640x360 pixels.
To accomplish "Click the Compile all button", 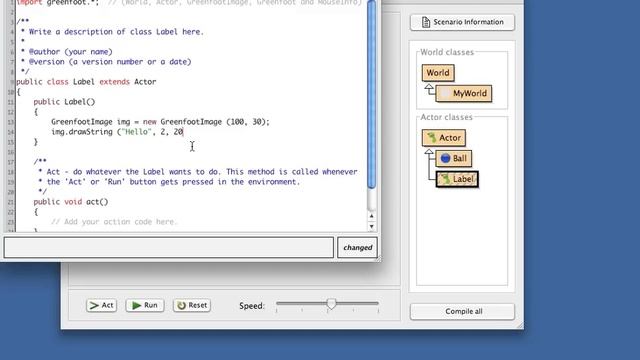I will (x=462, y=311).
